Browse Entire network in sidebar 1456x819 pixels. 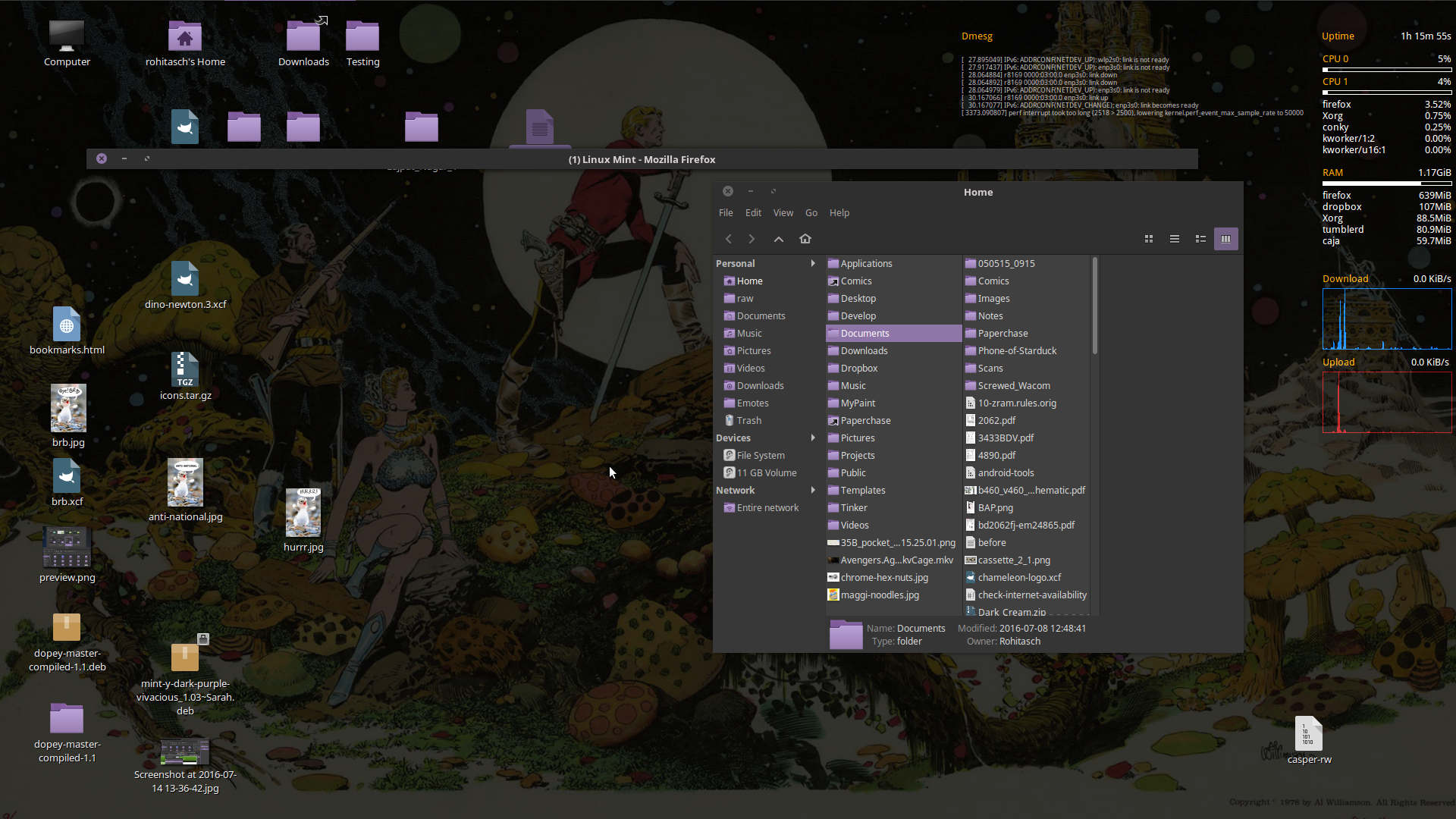[767, 507]
